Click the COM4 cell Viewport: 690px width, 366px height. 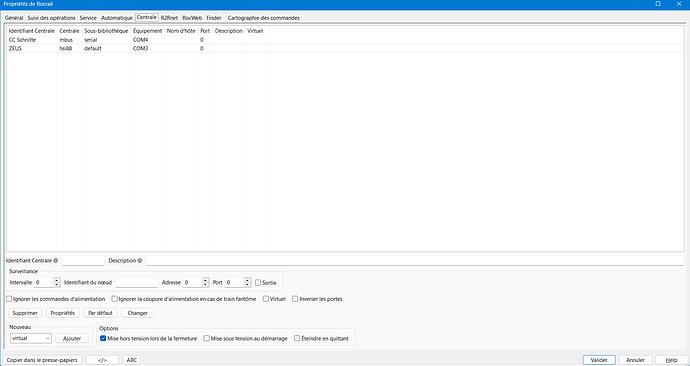click(x=140, y=40)
